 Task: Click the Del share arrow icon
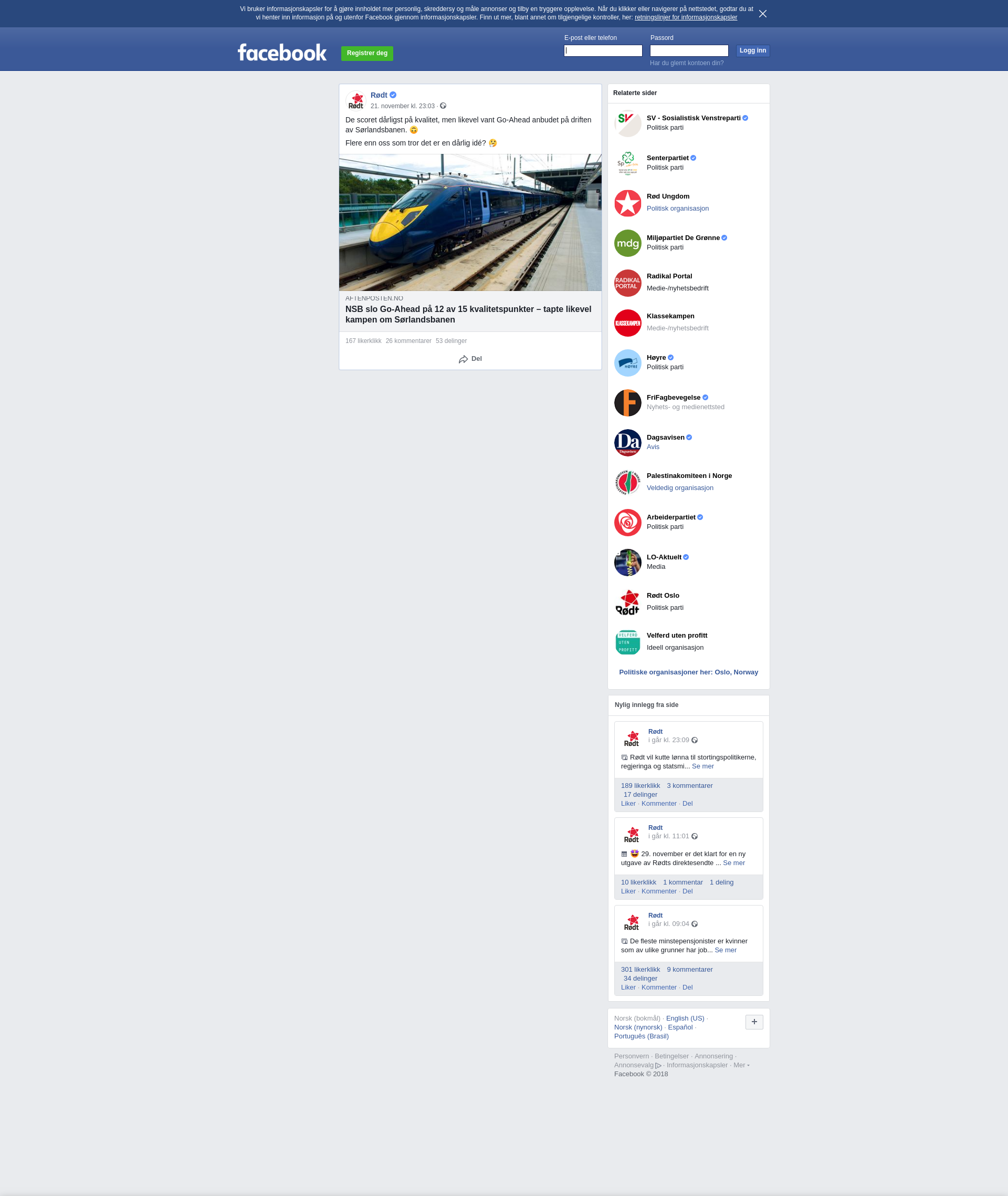pyautogui.click(x=463, y=359)
